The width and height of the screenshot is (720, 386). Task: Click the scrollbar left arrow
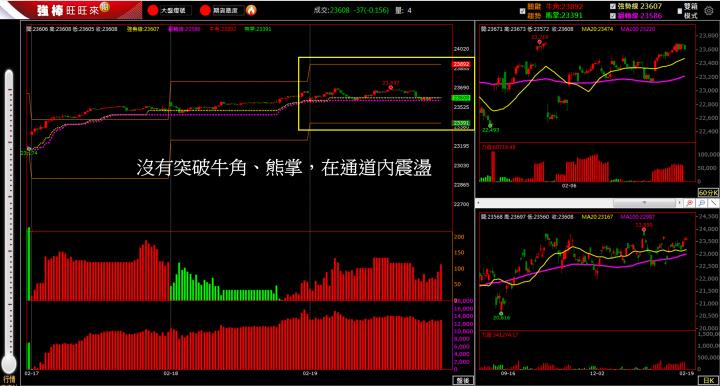(x=478, y=202)
